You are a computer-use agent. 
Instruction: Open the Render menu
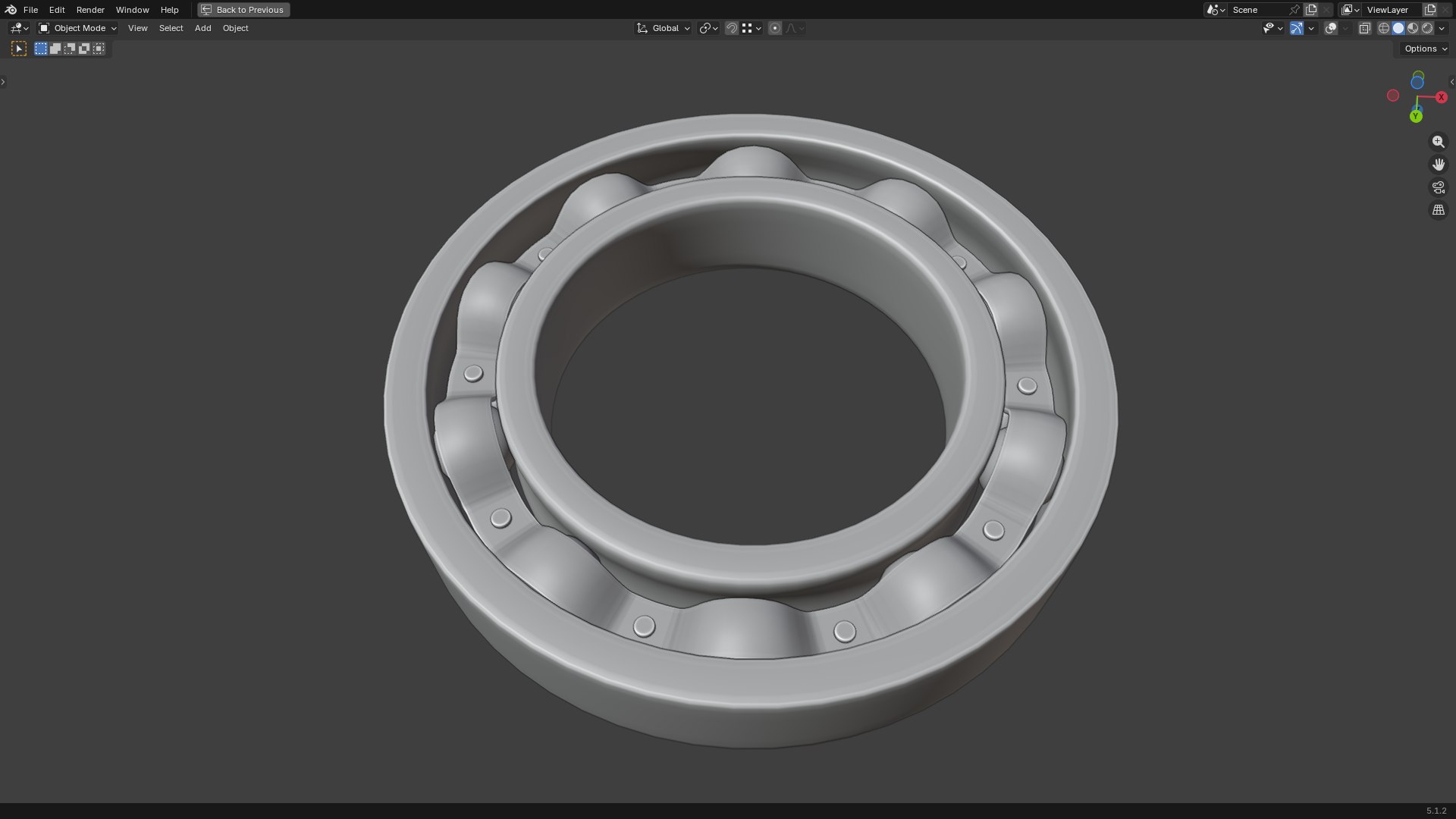90,10
